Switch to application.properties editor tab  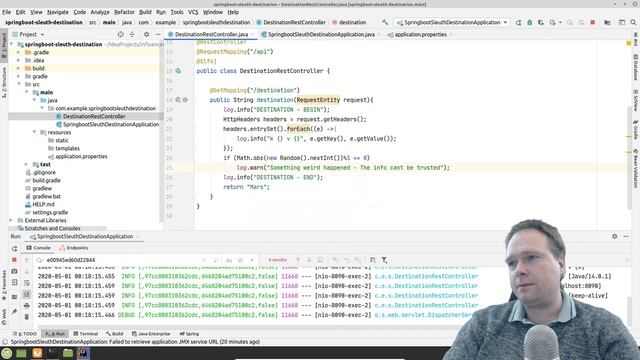coord(420,34)
